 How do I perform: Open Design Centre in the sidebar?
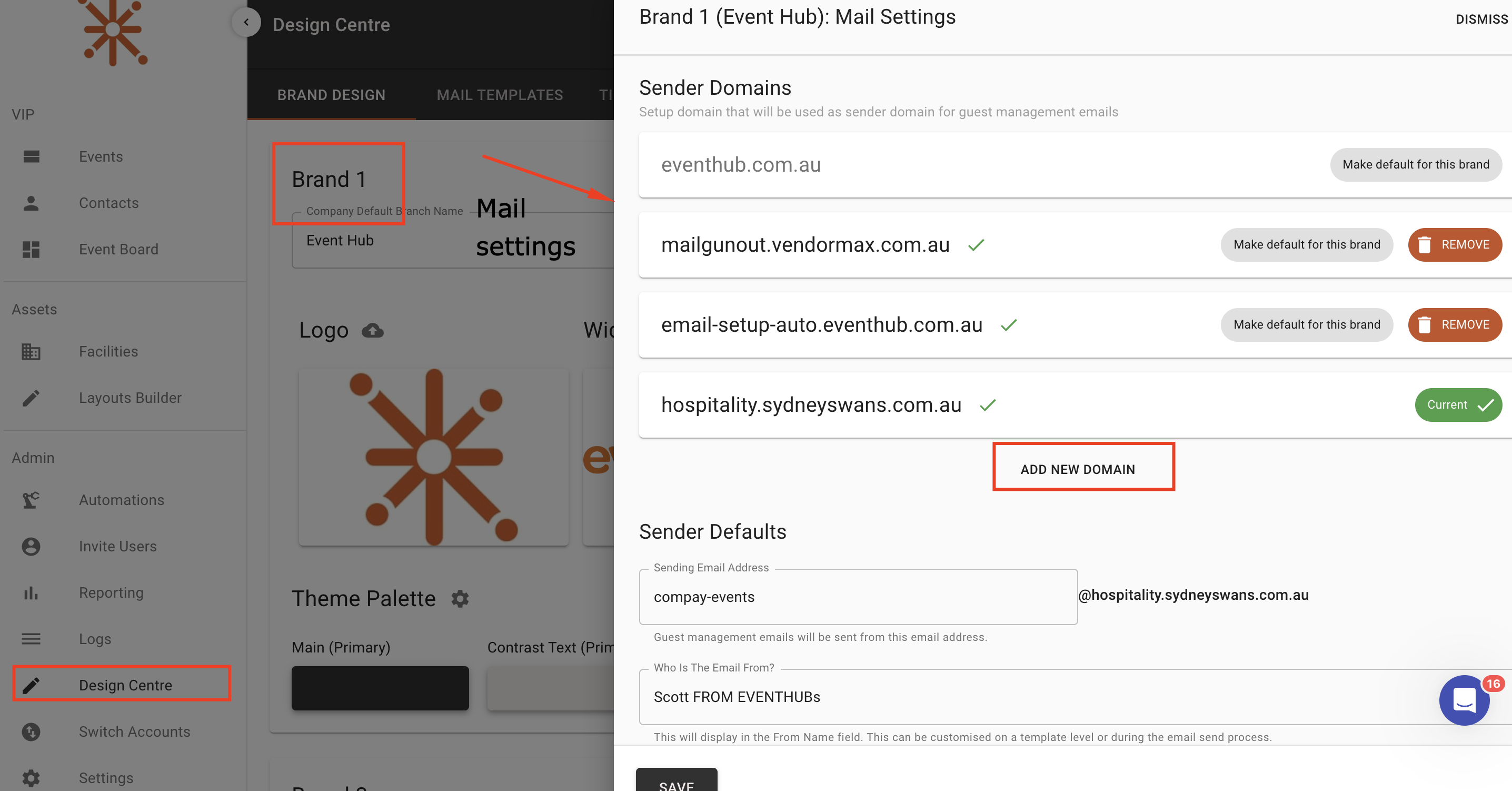click(125, 685)
